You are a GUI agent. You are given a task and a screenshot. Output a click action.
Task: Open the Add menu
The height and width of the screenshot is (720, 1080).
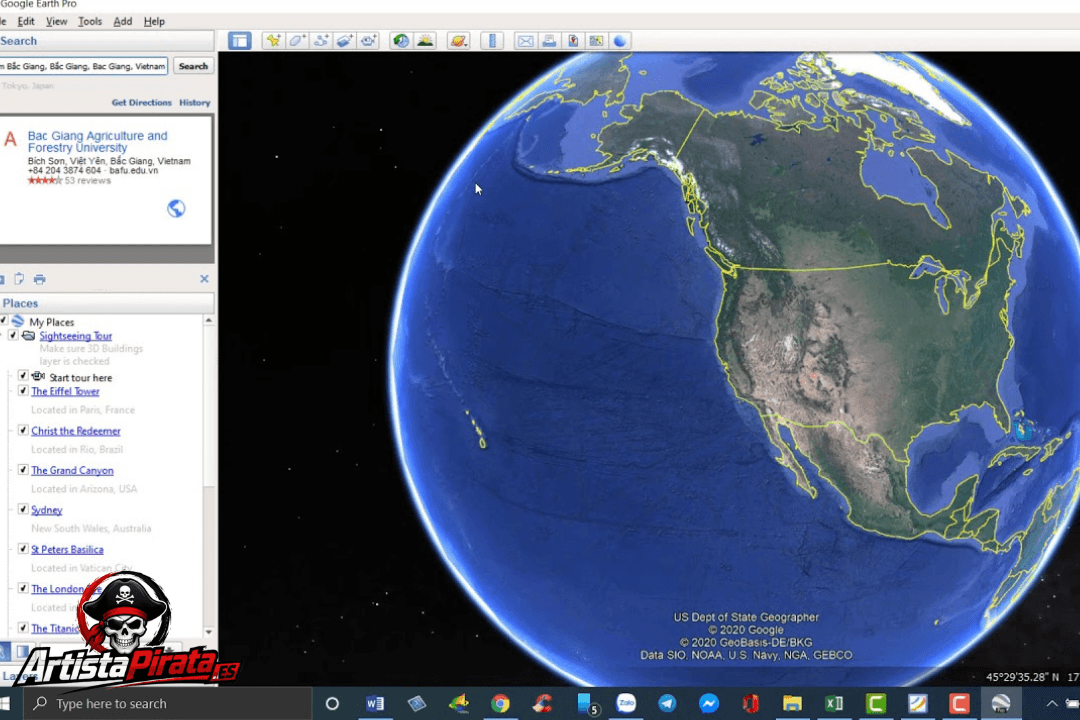[x=123, y=21]
